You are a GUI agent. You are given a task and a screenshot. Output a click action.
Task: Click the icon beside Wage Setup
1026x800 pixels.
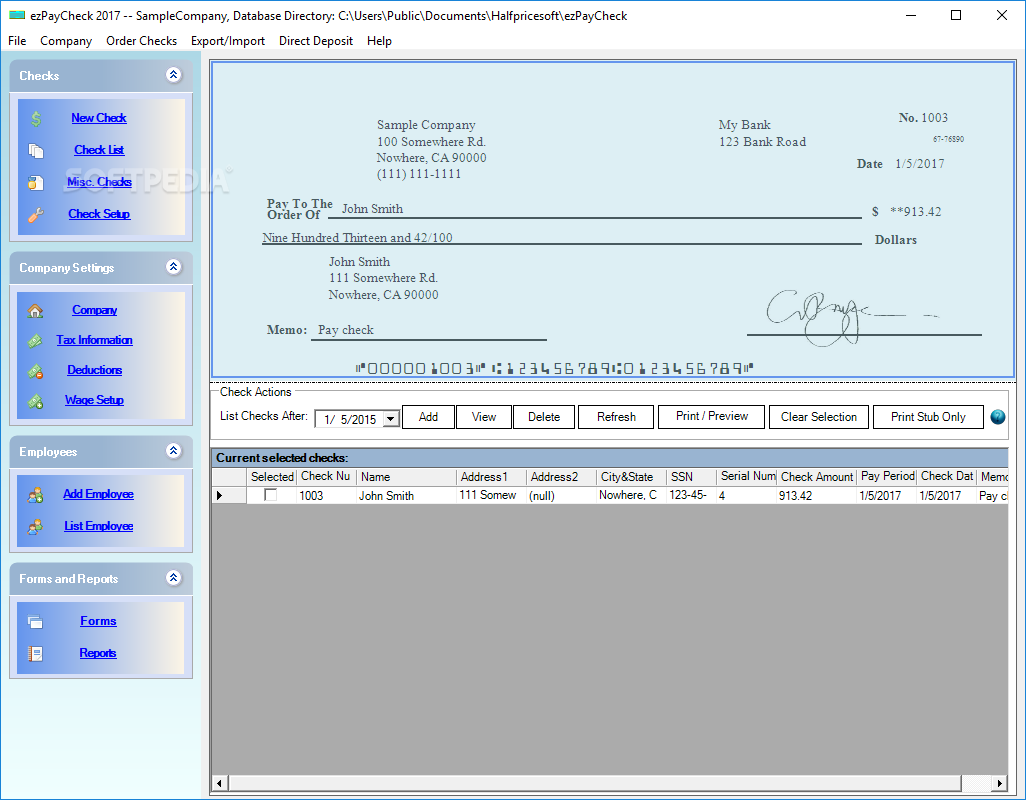[35, 401]
